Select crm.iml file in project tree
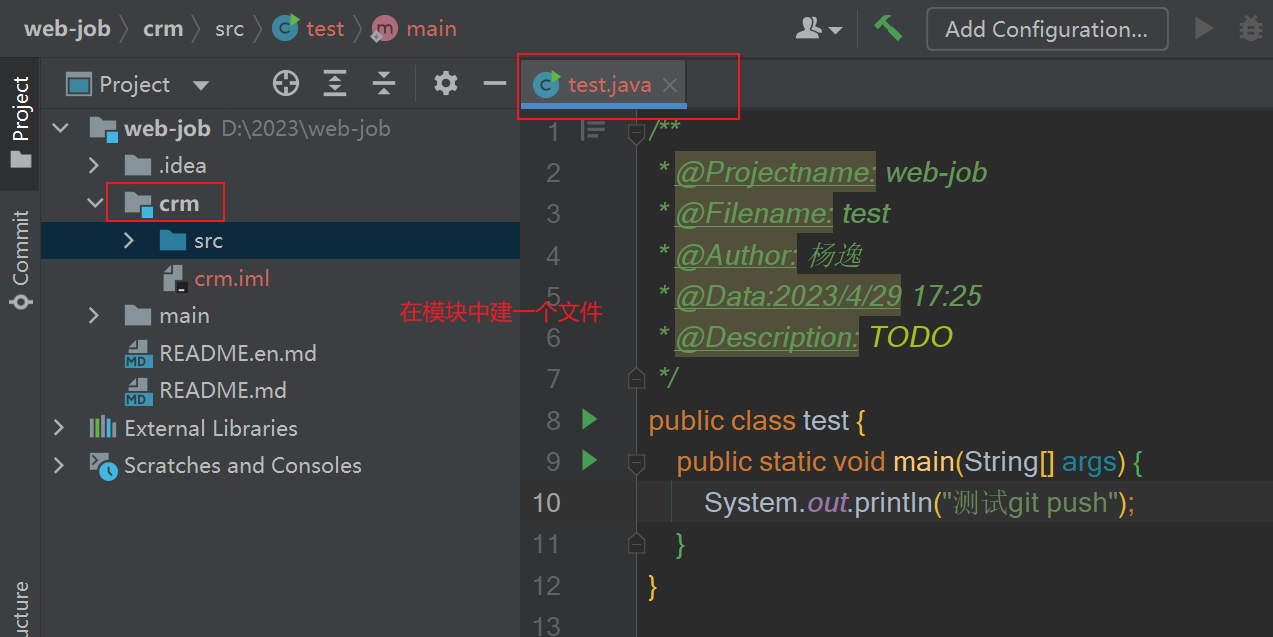This screenshot has height=637, width=1273. (232, 278)
